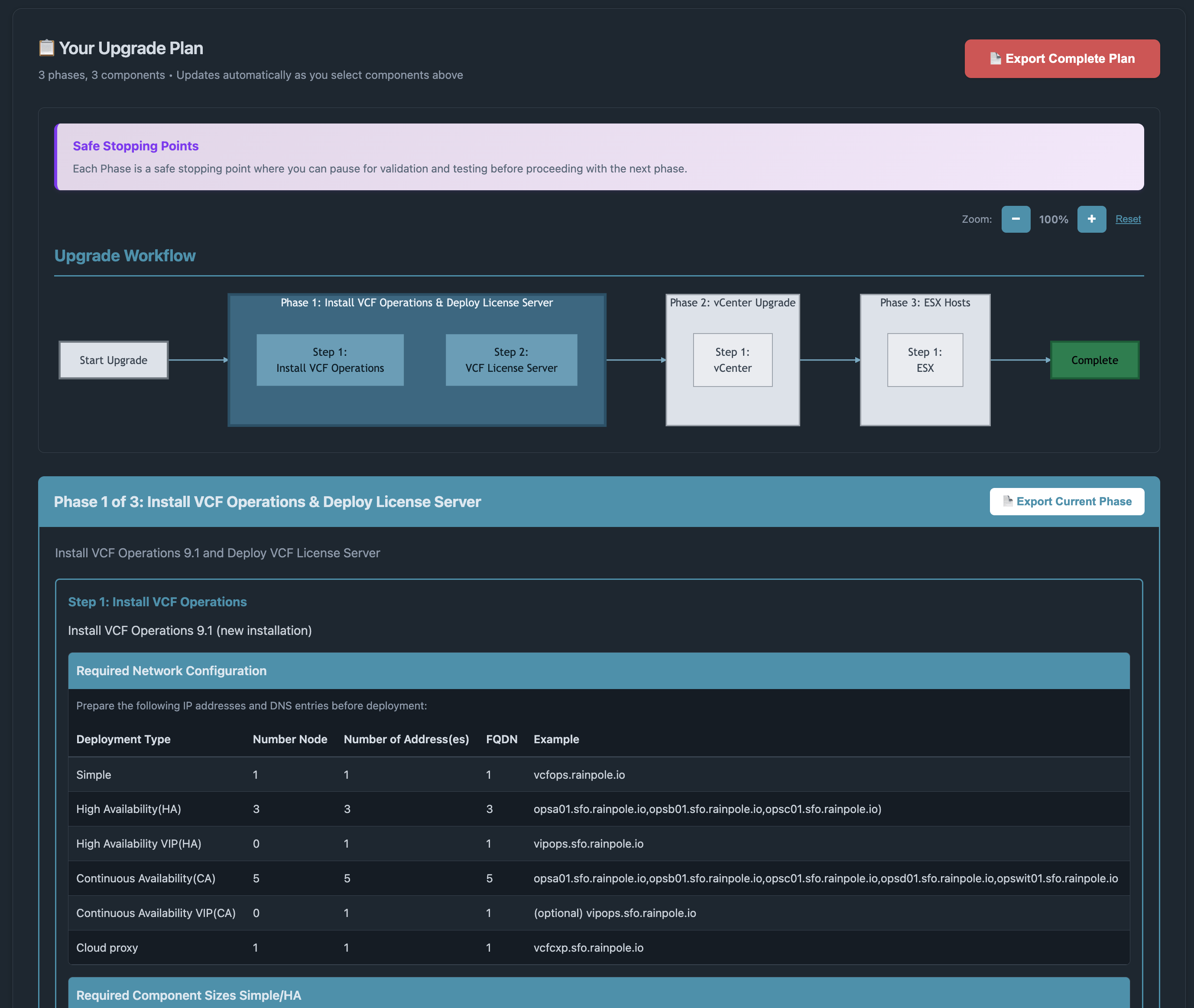Click Phase 2: vCenter Upgrade title
Image resolution: width=1194 pixels, height=1008 pixels.
[x=733, y=302]
